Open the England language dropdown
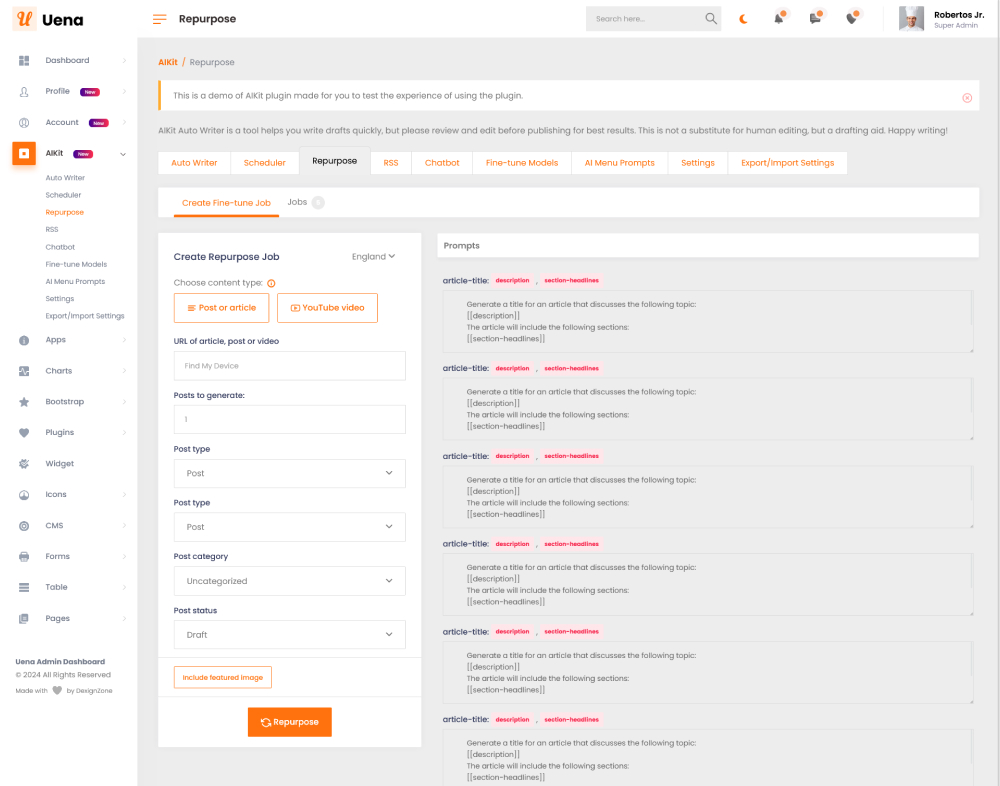The width and height of the screenshot is (1000, 786). coord(373,257)
